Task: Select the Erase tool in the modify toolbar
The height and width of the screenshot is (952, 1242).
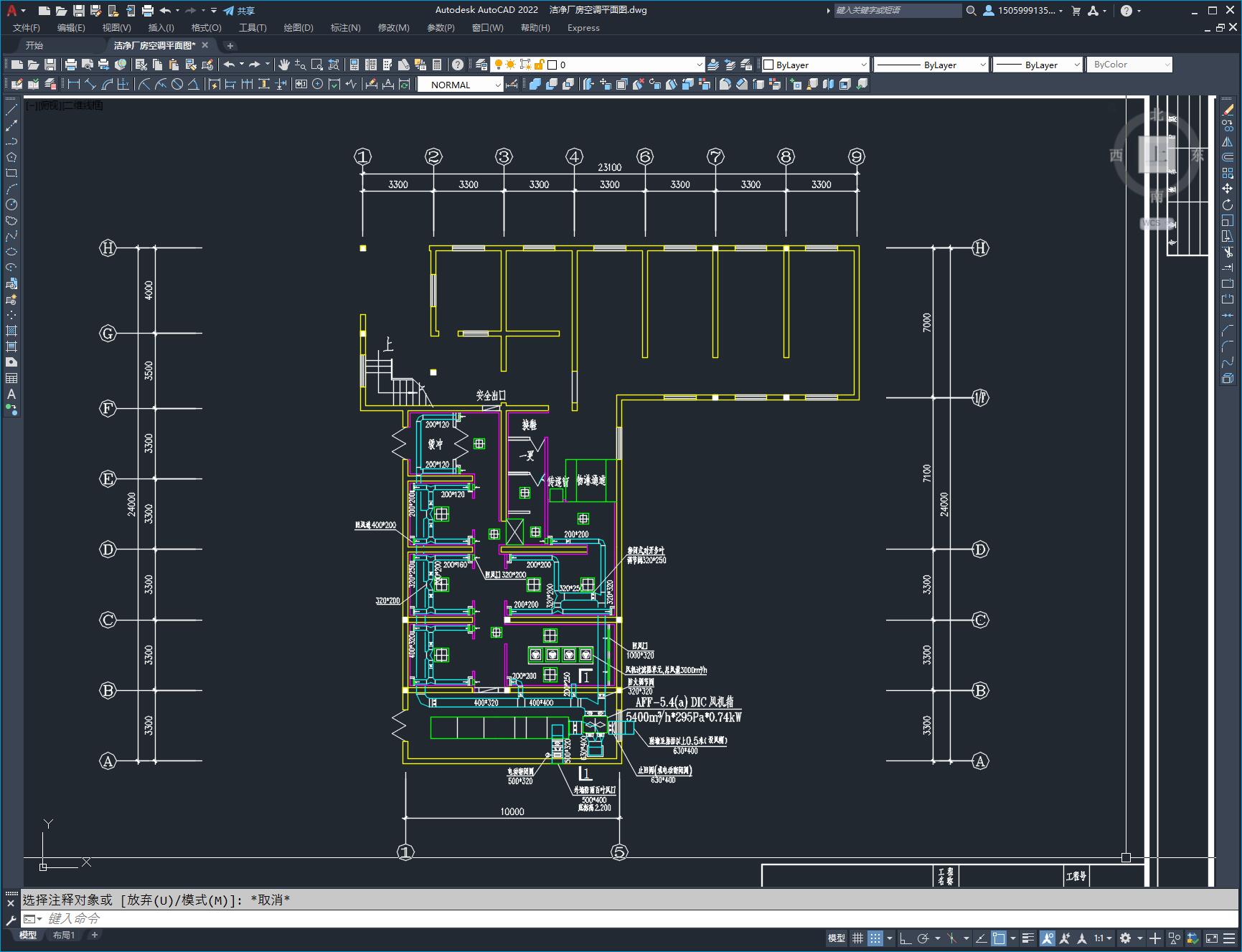Action: tap(1228, 110)
